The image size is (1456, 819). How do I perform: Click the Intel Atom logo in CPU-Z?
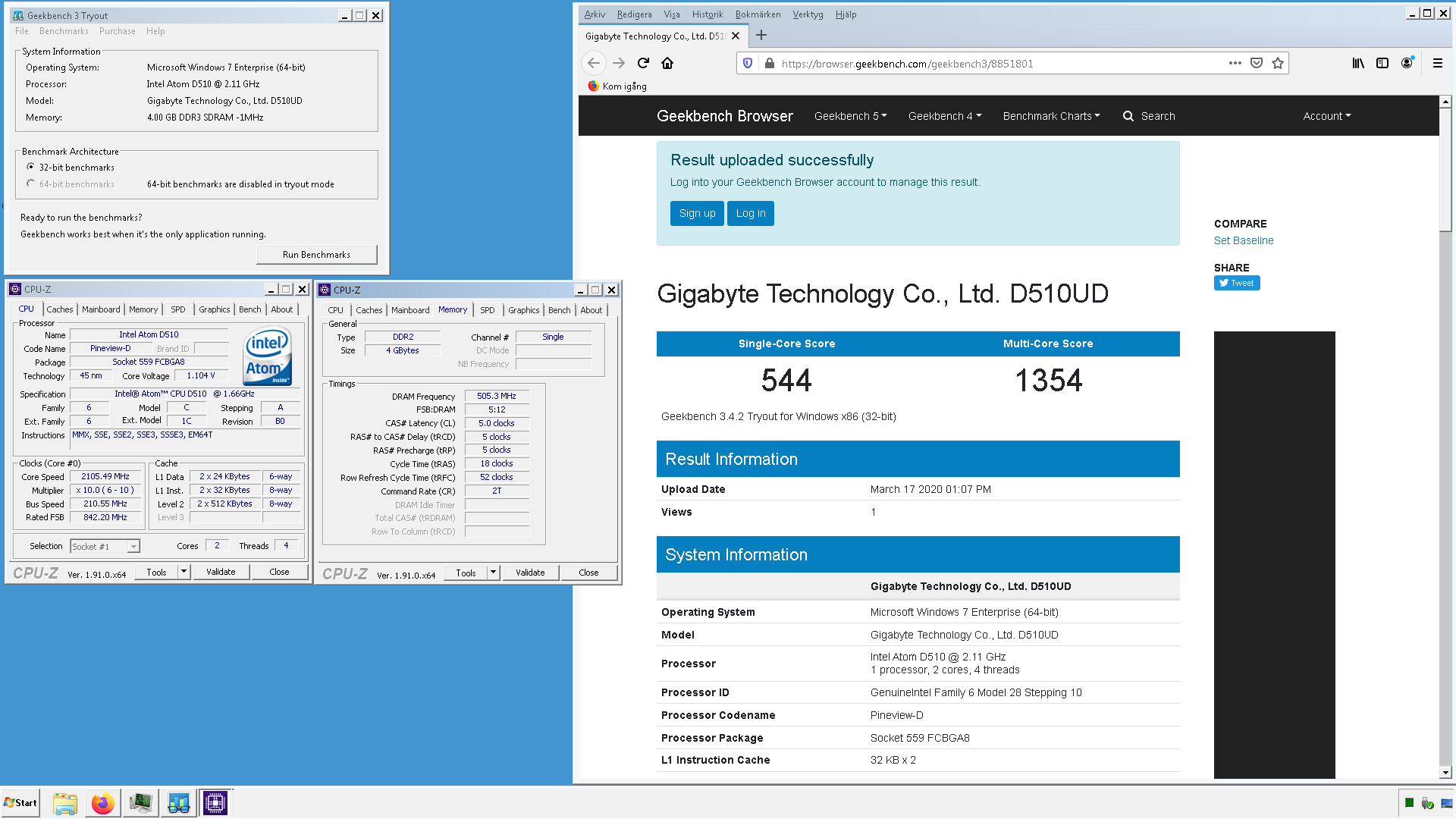pos(268,356)
